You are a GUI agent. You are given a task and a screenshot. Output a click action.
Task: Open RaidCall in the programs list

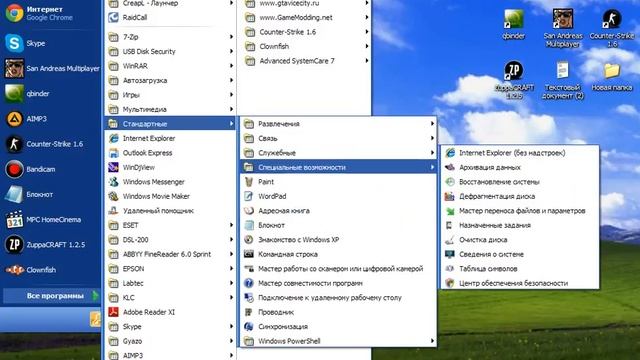171,18
